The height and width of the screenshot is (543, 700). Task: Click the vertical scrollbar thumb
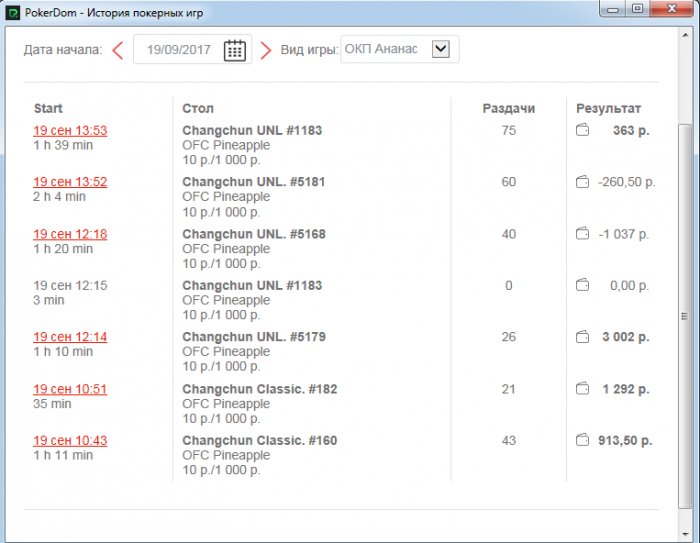(684, 316)
